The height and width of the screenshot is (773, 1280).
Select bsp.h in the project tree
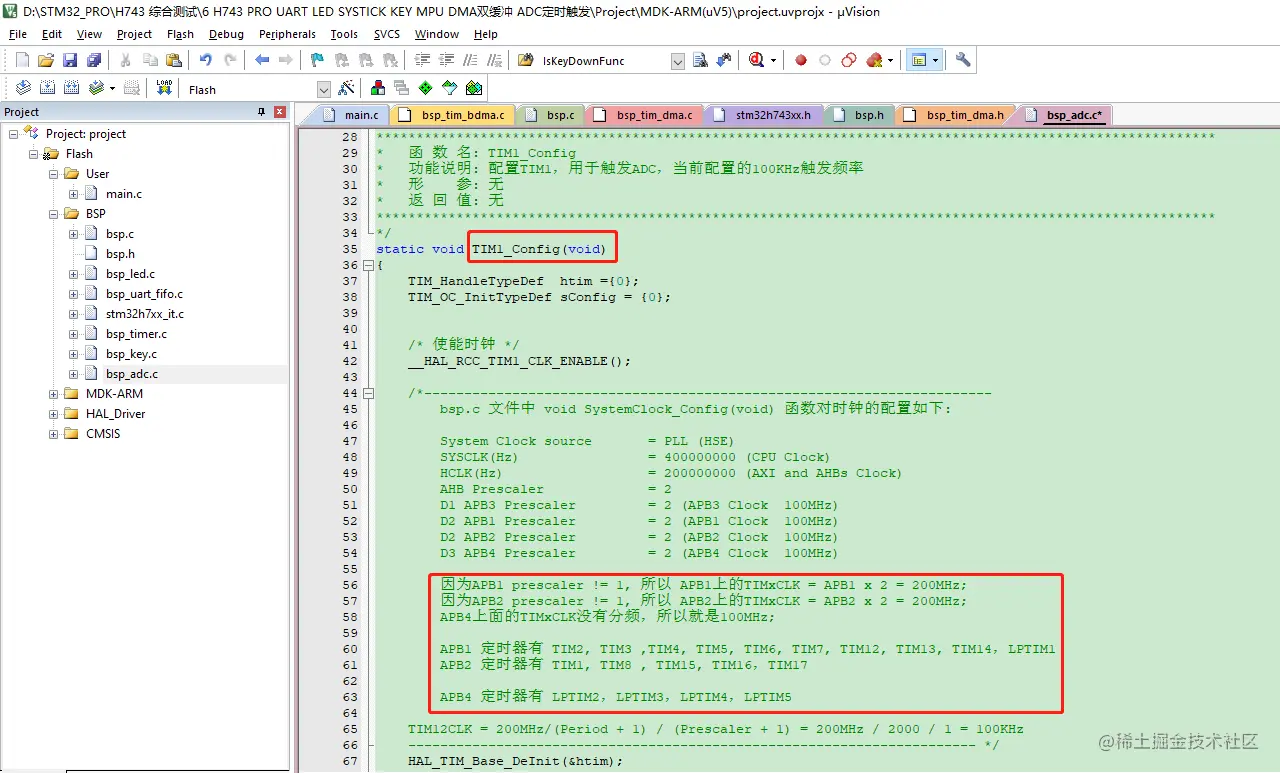120,254
